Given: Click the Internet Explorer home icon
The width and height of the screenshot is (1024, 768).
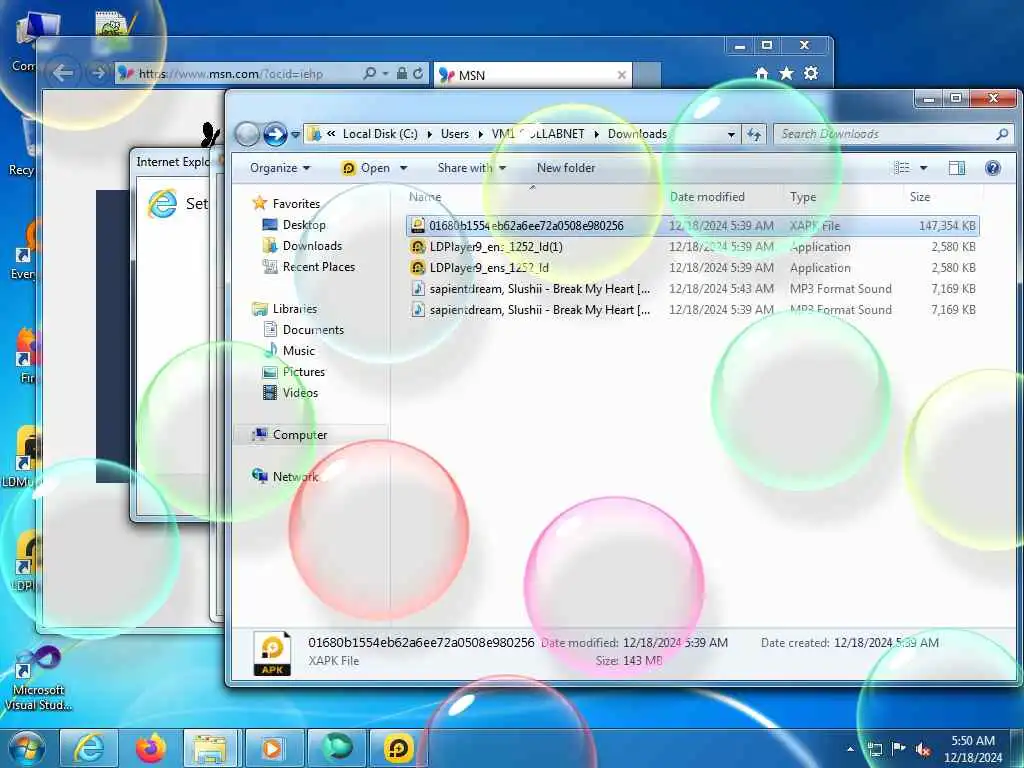Looking at the screenshot, I should click(761, 74).
